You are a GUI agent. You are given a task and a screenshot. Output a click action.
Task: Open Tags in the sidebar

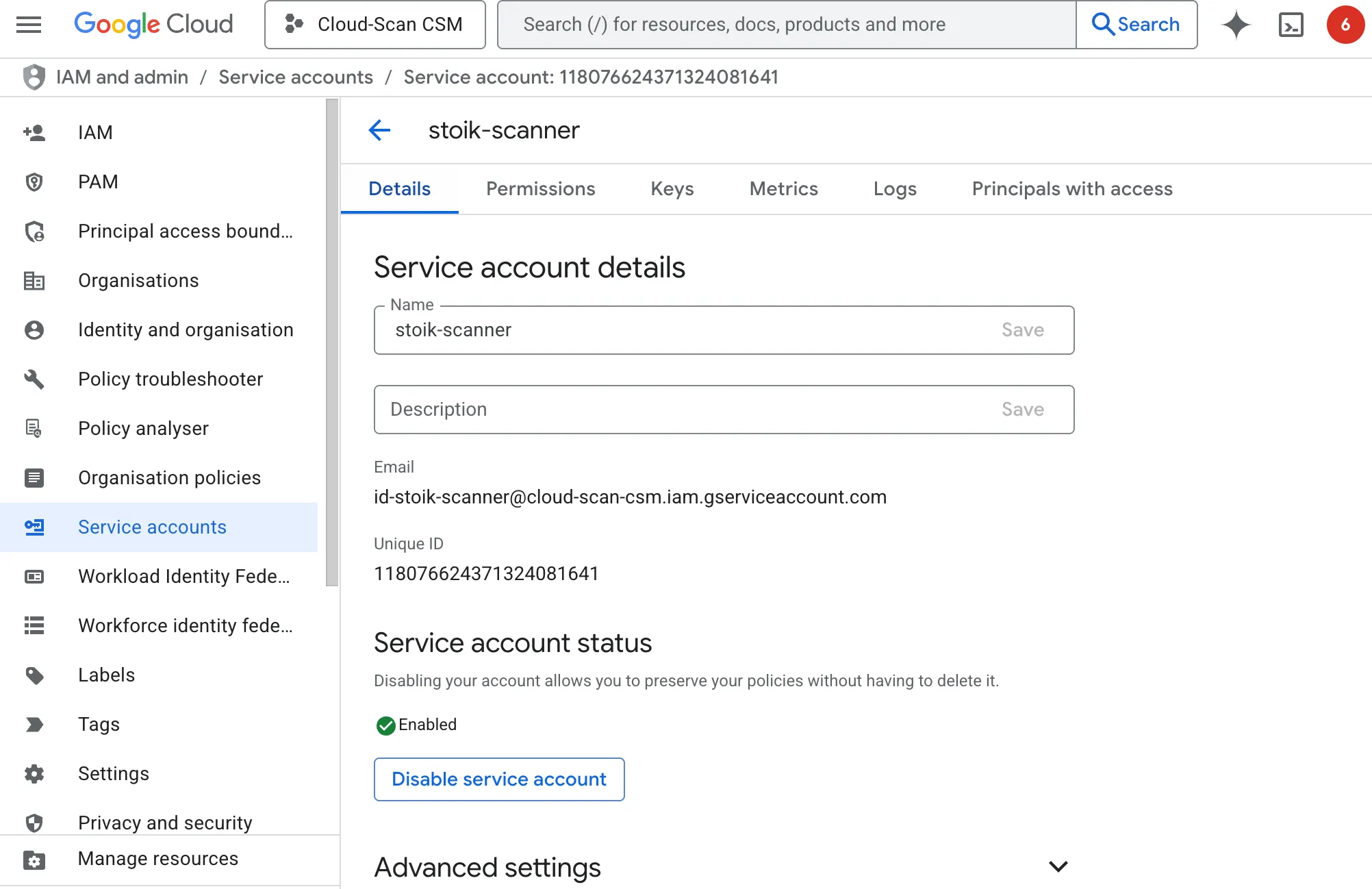tap(159, 724)
